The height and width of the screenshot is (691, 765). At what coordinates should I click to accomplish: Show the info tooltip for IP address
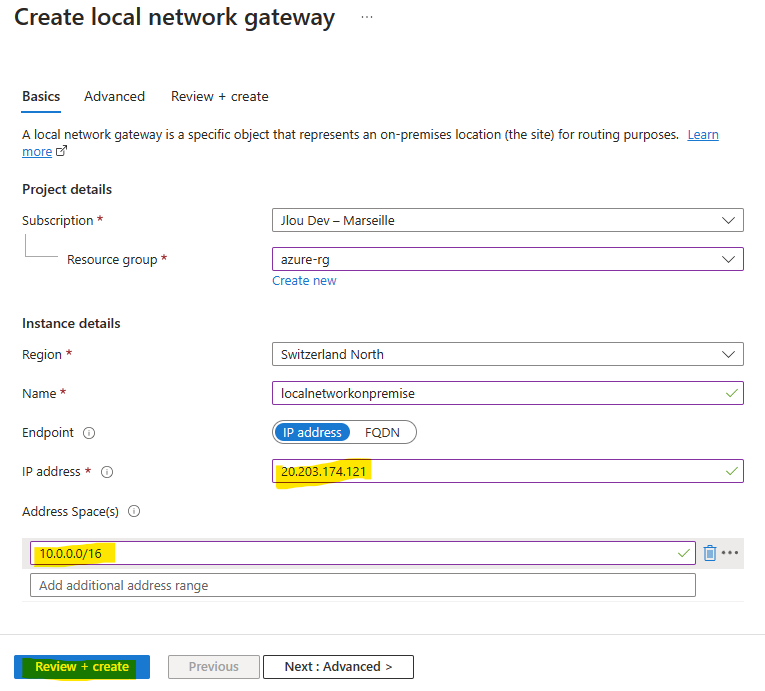click(x=107, y=472)
